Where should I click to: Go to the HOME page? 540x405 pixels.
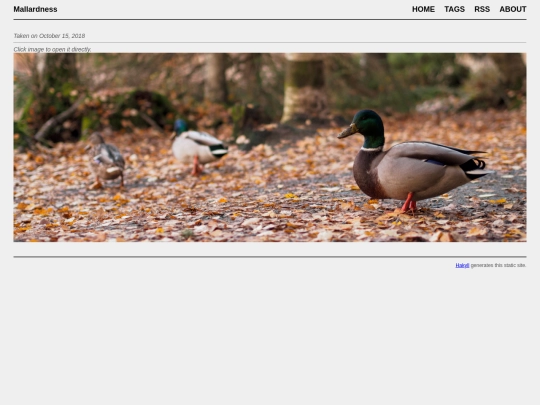pos(423,9)
